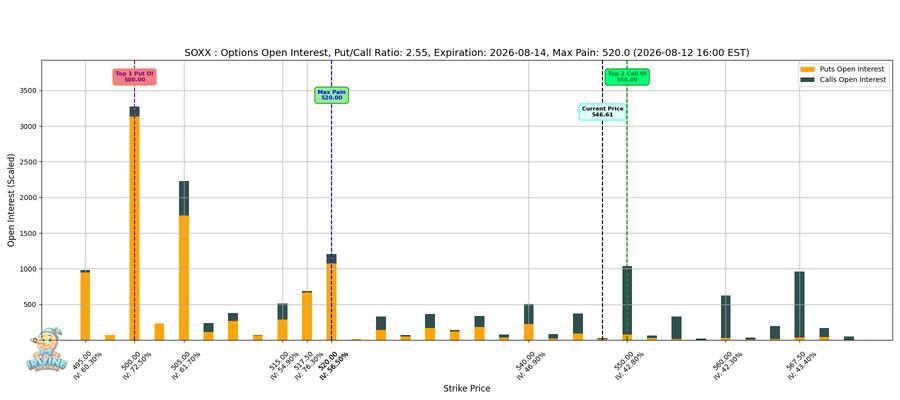Click the 3000 y-axis tick label
The height and width of the screenshot is (400, 900).
click(28, 126)
